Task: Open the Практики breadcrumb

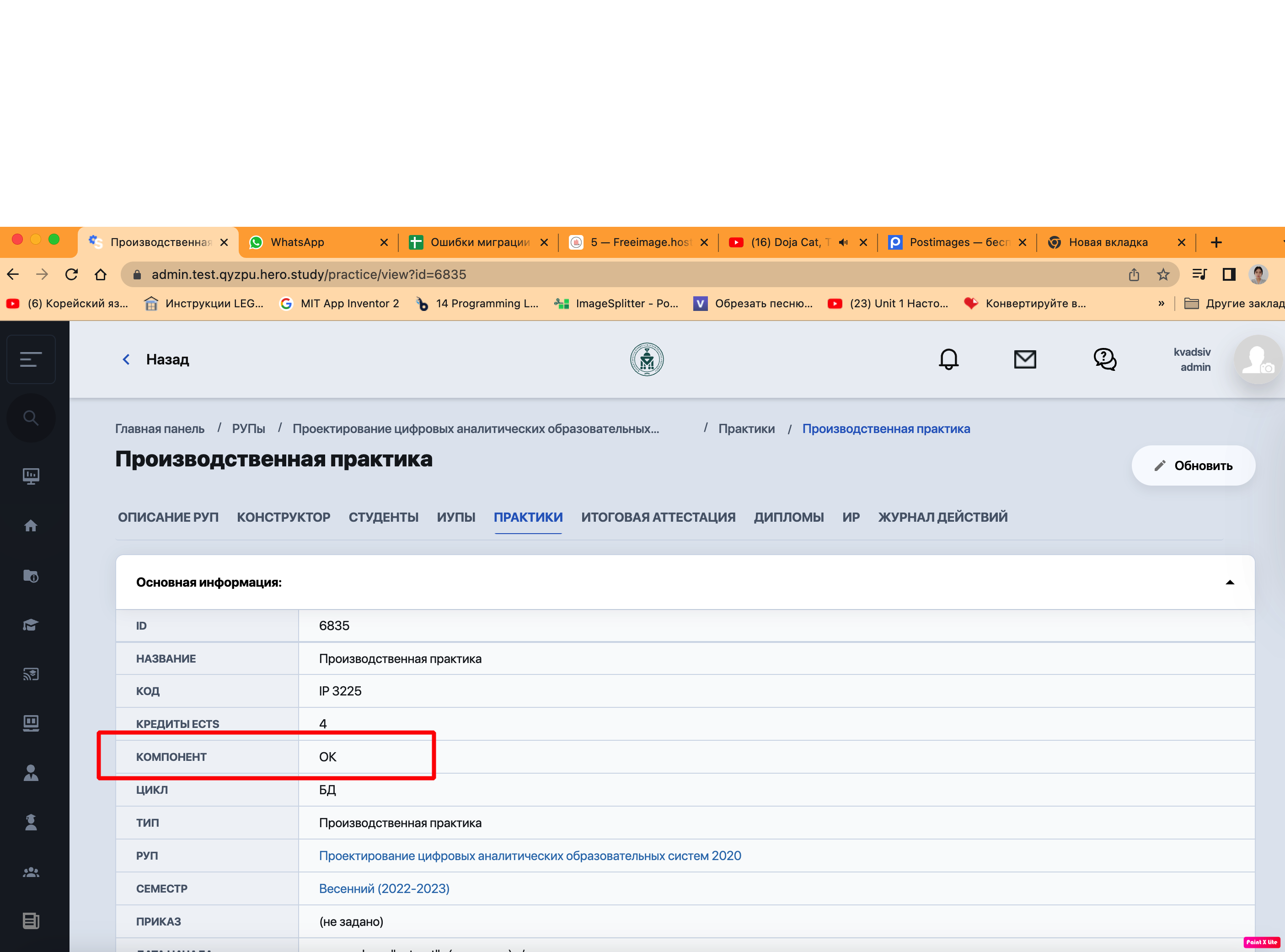Action: [x=746, y=429]
